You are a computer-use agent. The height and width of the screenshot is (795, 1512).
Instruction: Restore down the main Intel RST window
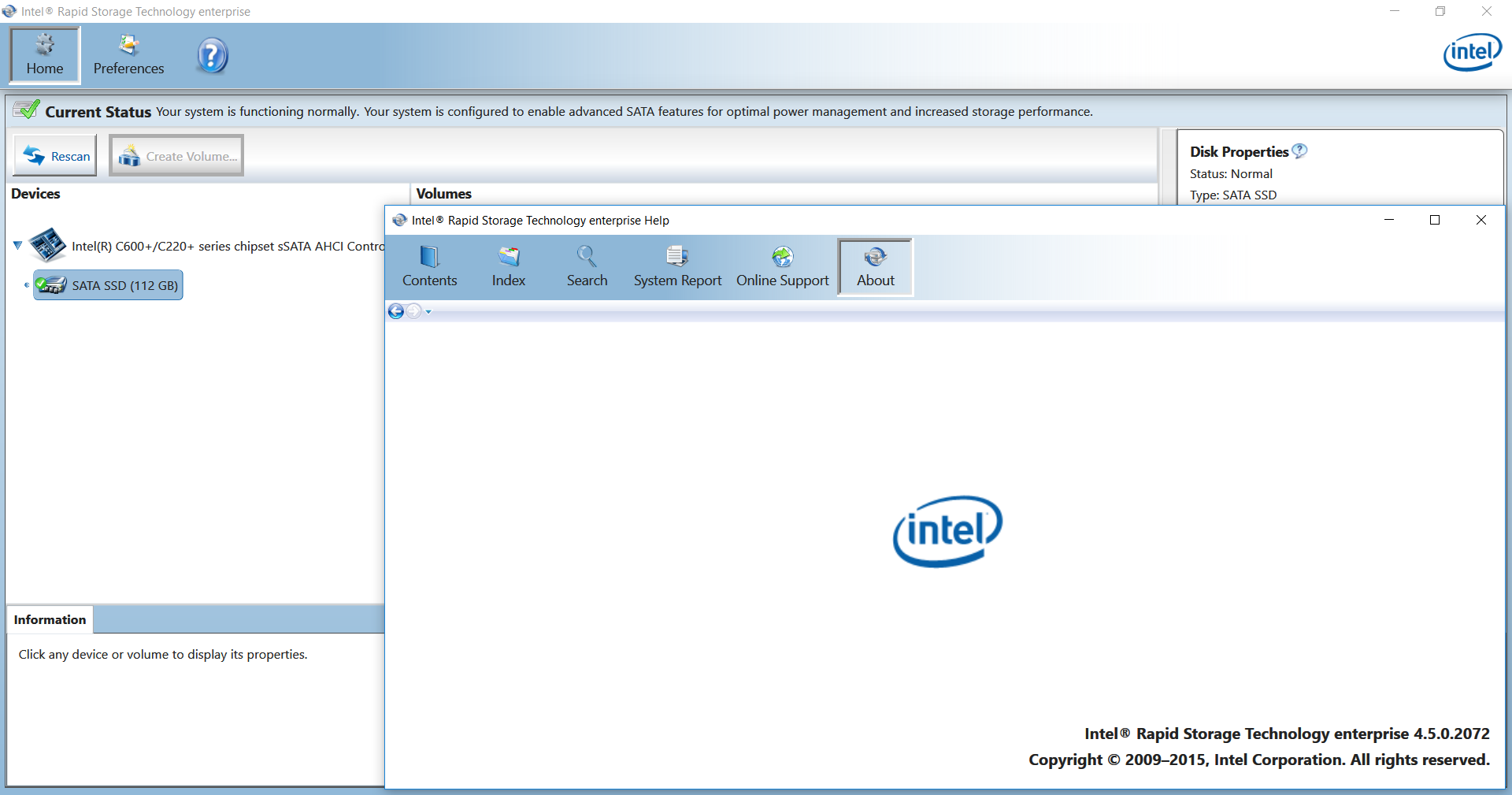[x=1440, y=11]
